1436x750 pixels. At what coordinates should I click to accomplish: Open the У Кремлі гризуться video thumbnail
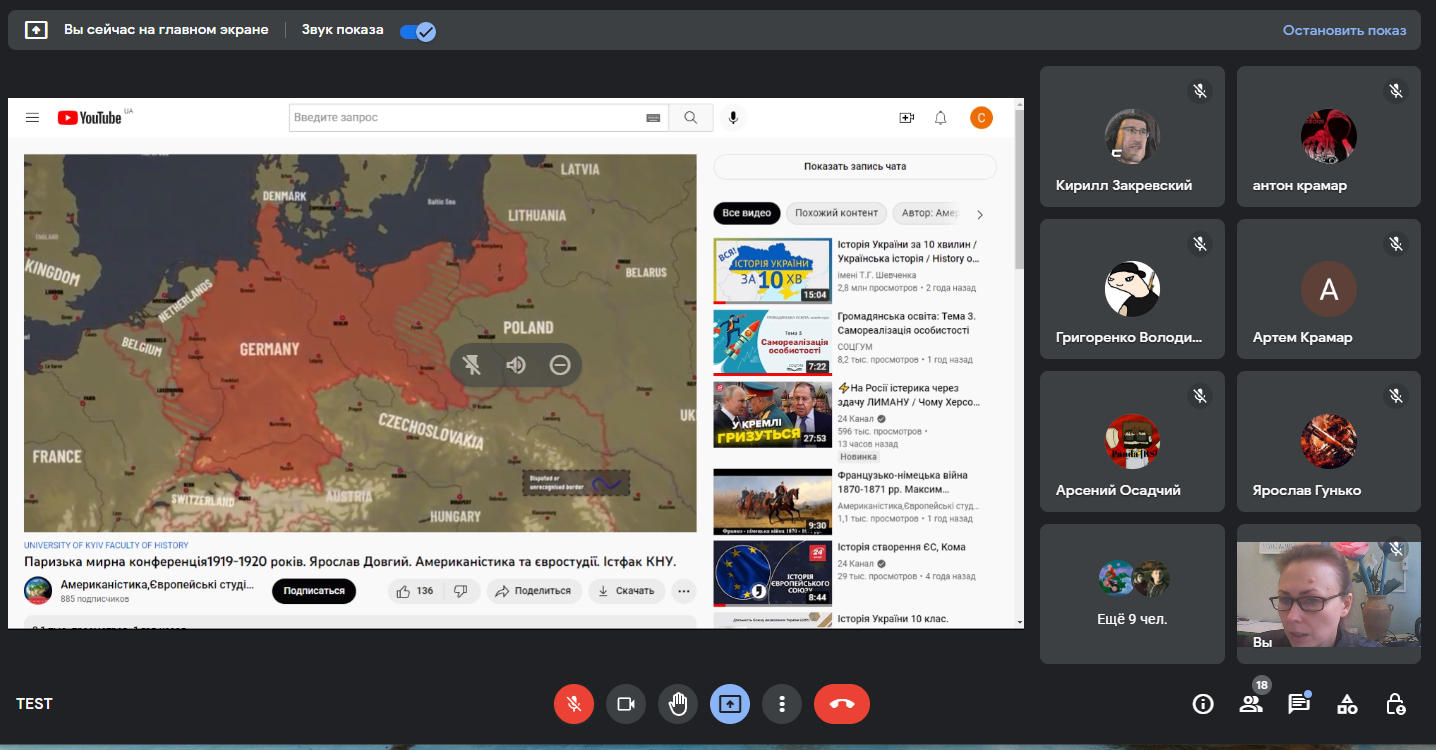point(772,414)
